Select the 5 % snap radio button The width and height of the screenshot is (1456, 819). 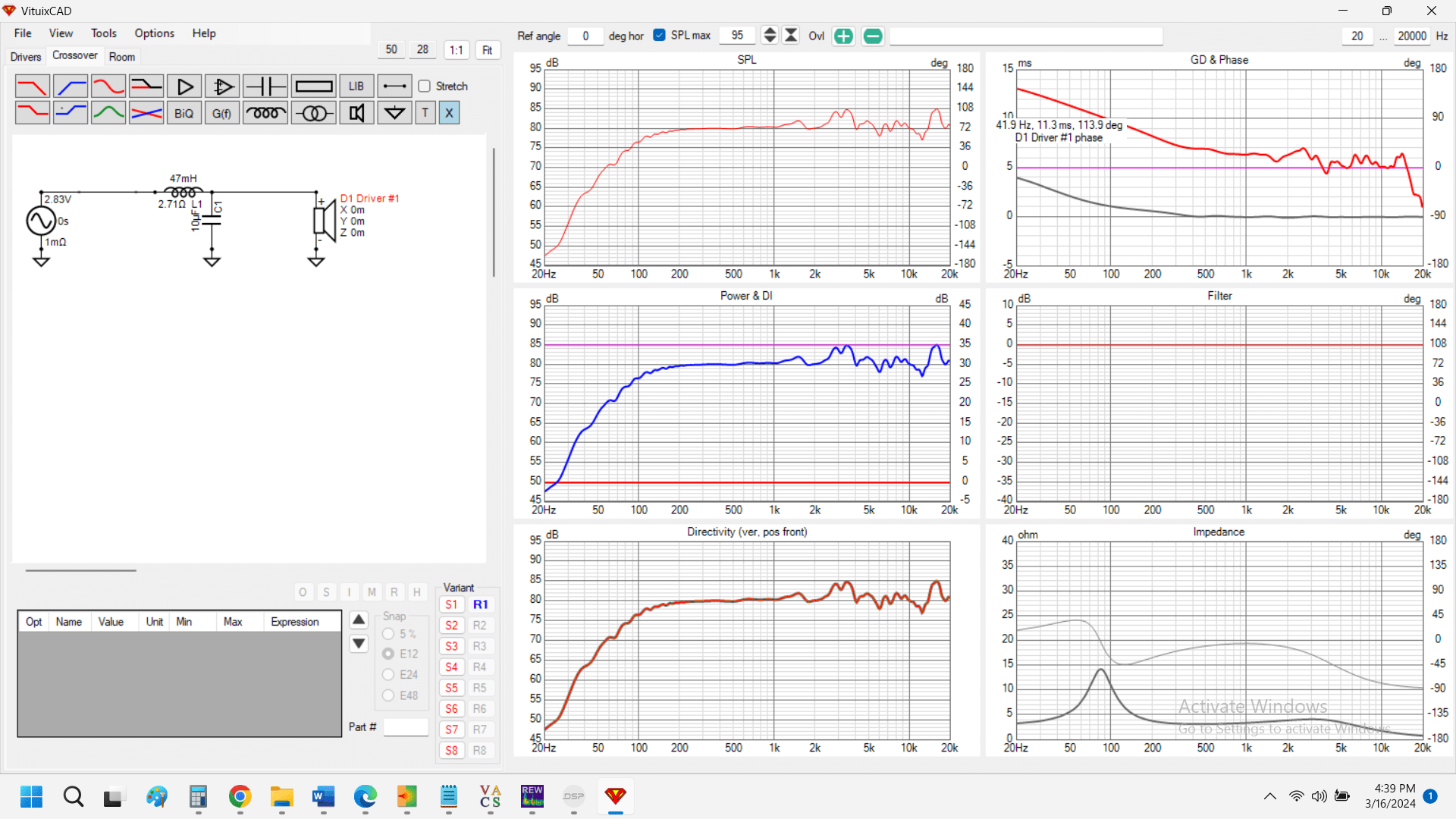[x=388, y=634]
